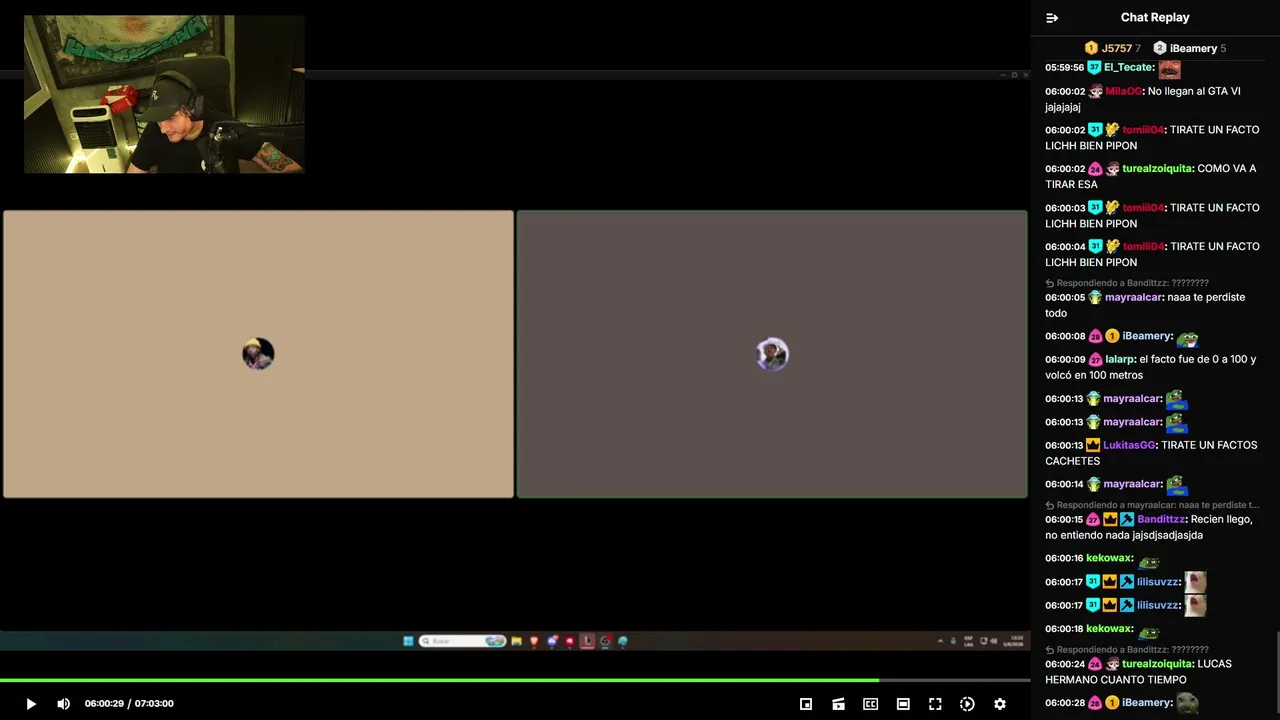1280x720 pixels.
Task: Switch to theatre mode
Action: point(903,704)
